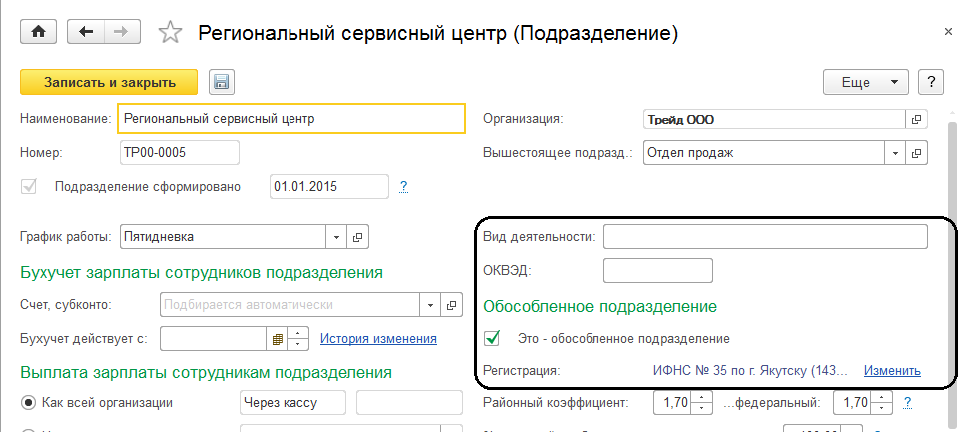Screen dimensions: 970x432
Task: Add form to favorites with star icon
Action: click(x=171, y=33)
